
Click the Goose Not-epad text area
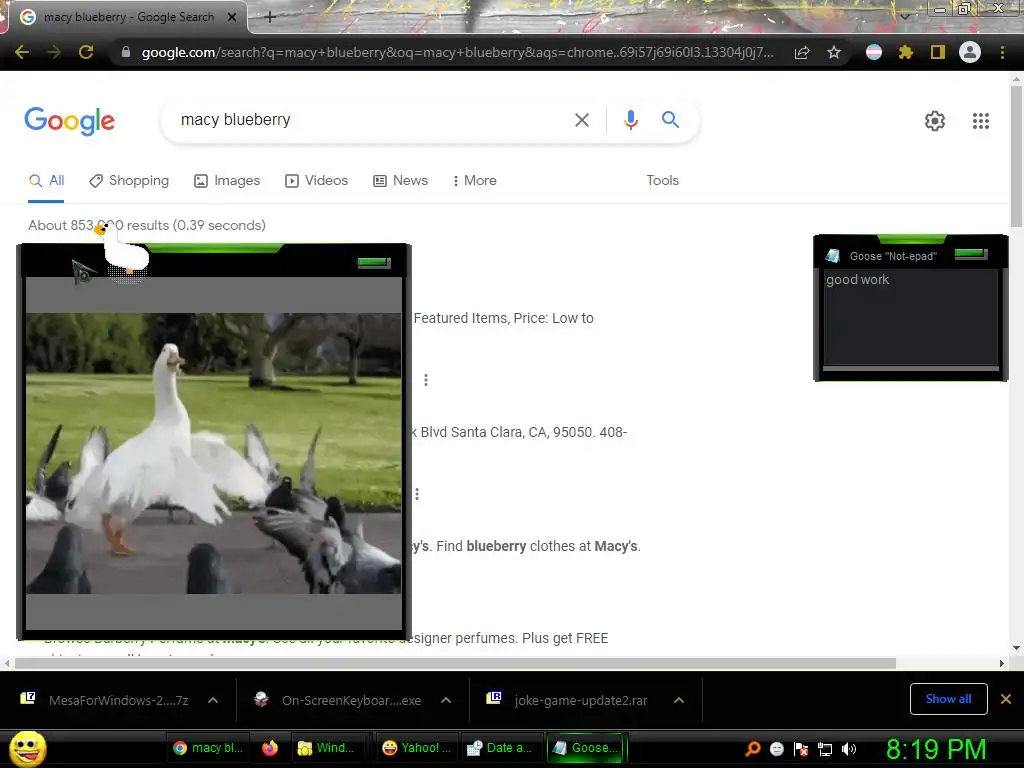910,317
